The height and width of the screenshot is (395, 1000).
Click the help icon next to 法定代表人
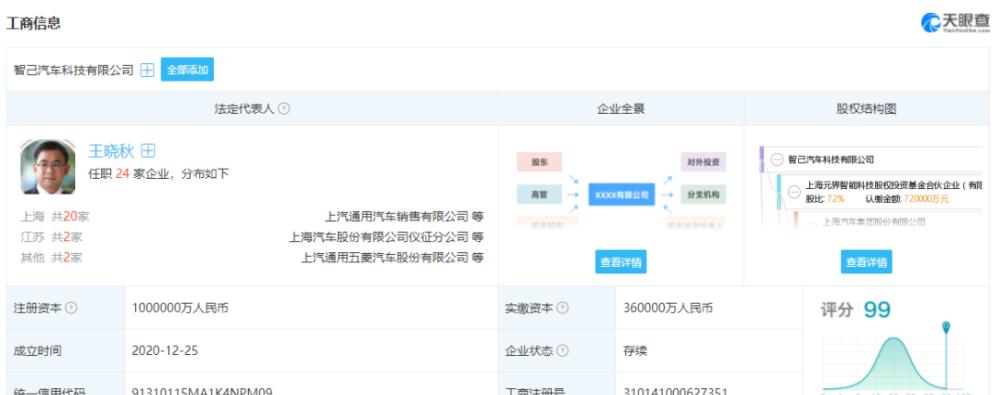click(x=284, y=108)
